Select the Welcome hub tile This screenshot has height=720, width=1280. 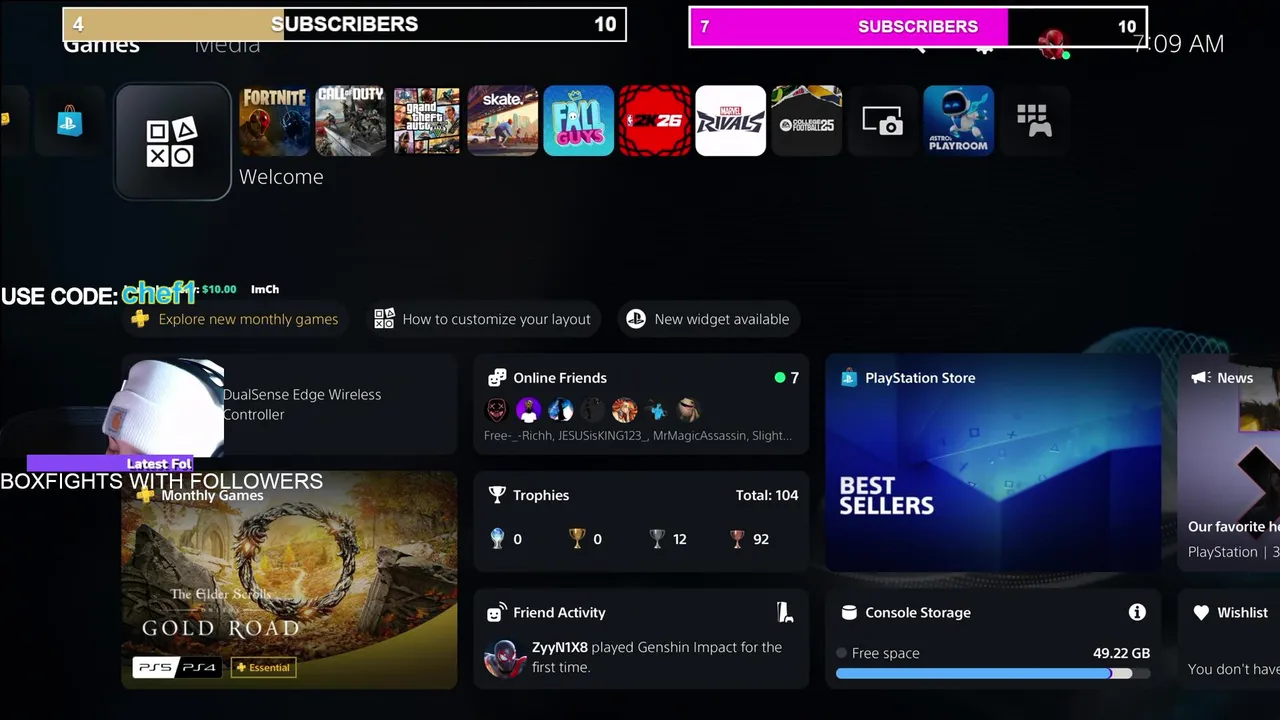pos(172,141)
